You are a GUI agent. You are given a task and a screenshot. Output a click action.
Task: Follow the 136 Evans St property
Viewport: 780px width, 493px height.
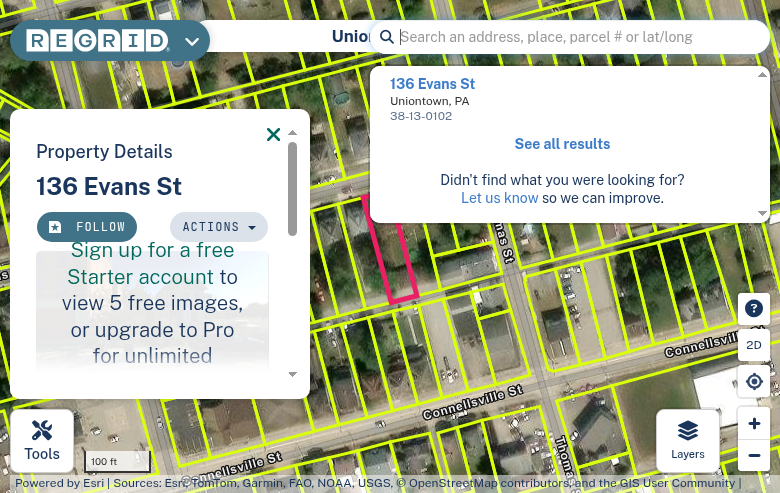tap(87, 227)
